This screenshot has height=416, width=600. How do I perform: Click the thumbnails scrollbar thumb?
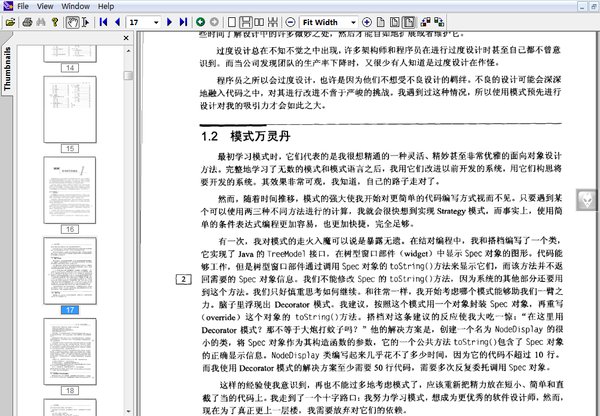[x=128, y=75]
